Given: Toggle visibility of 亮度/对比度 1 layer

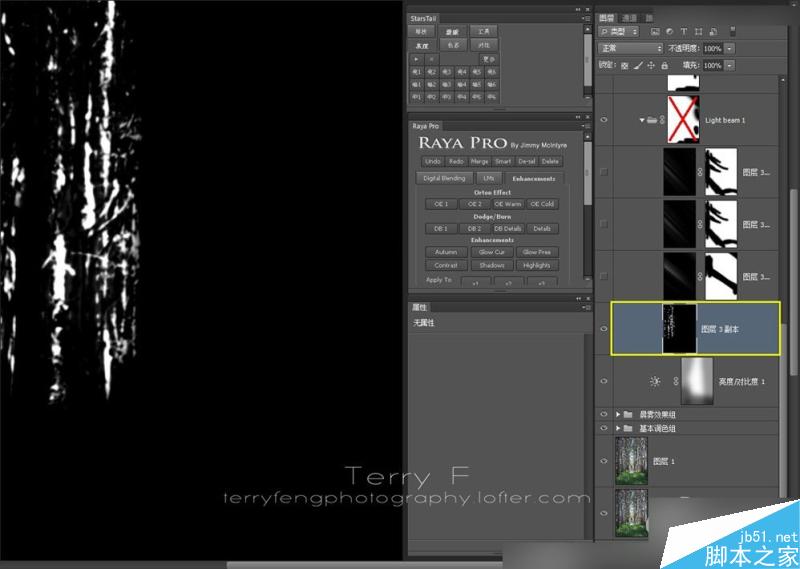Looking at the screenshot, I should pyautogui.click(x=604, y=381).
